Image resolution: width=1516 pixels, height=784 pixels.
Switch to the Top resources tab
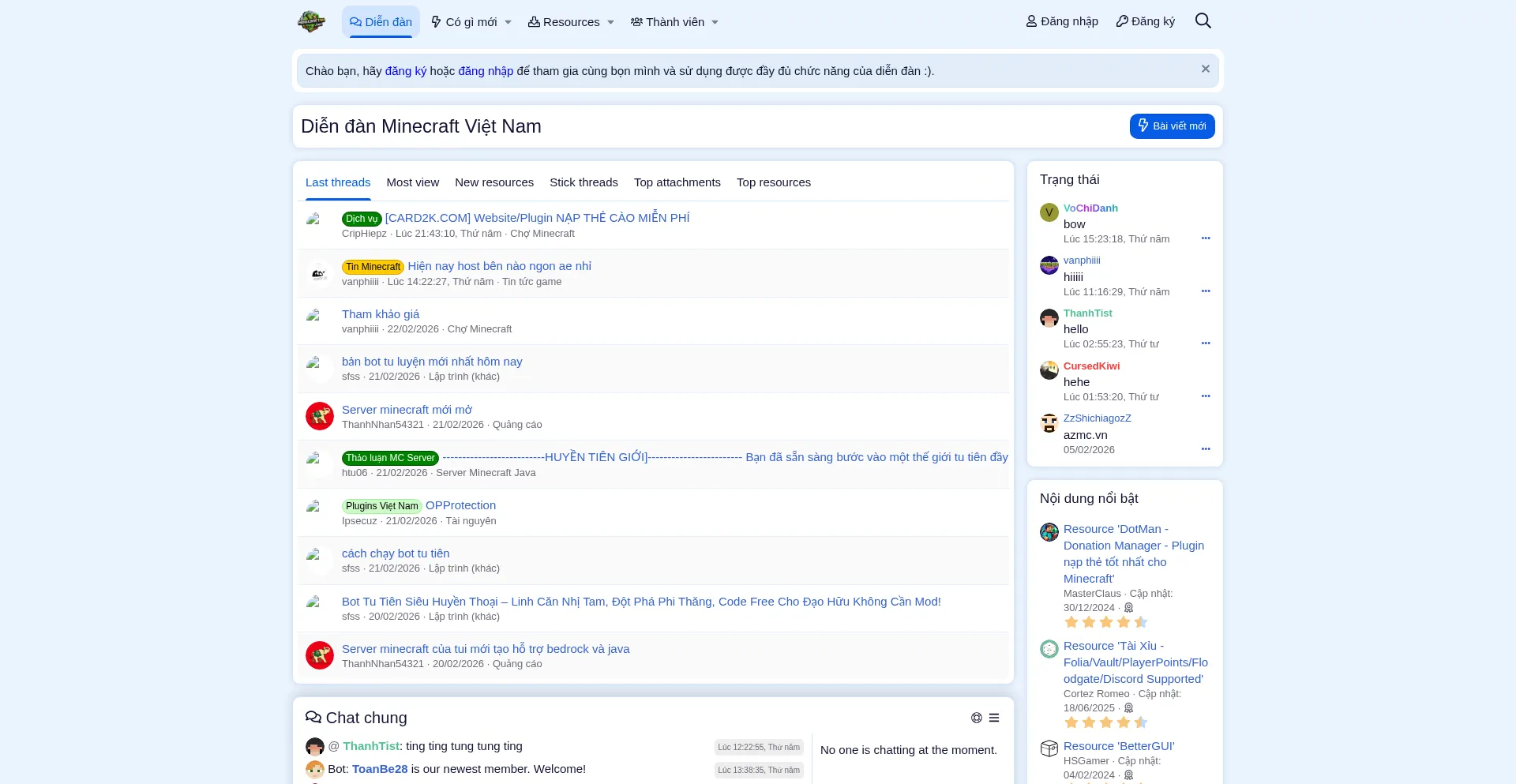pos(774,182)
